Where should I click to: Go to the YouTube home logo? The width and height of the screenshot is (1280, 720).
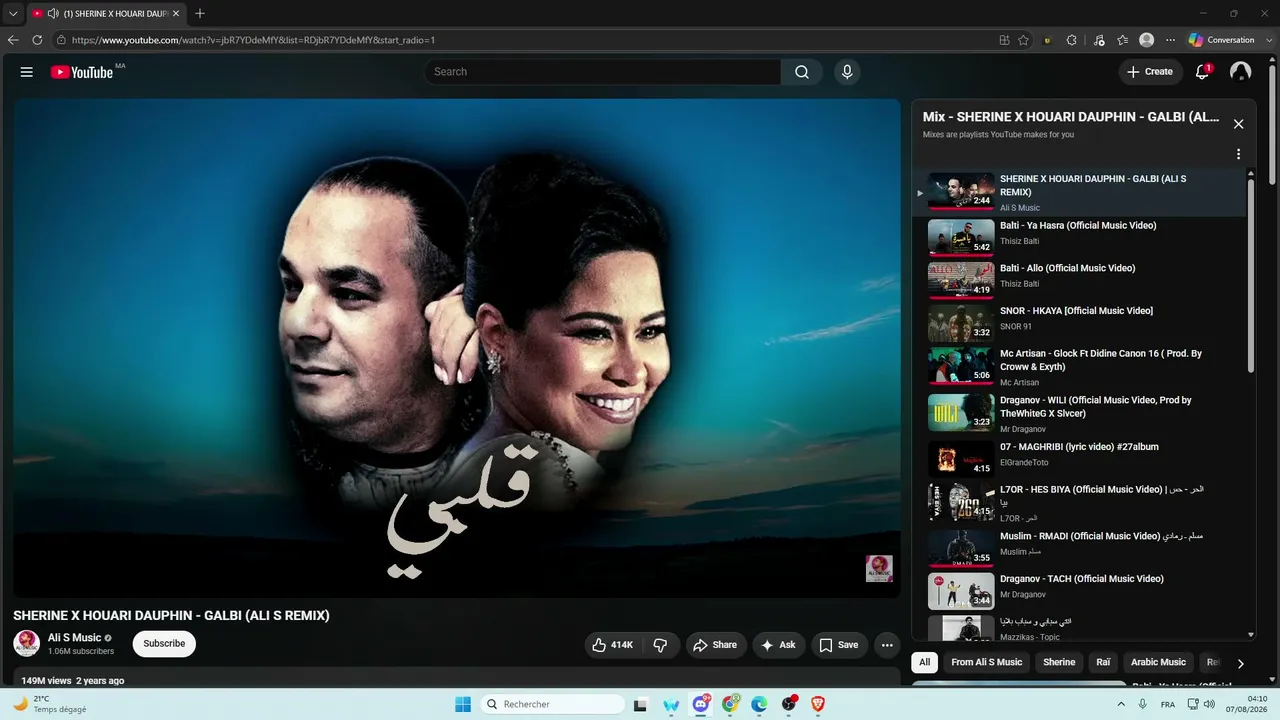pyautogui.click(x=82, y=72)
